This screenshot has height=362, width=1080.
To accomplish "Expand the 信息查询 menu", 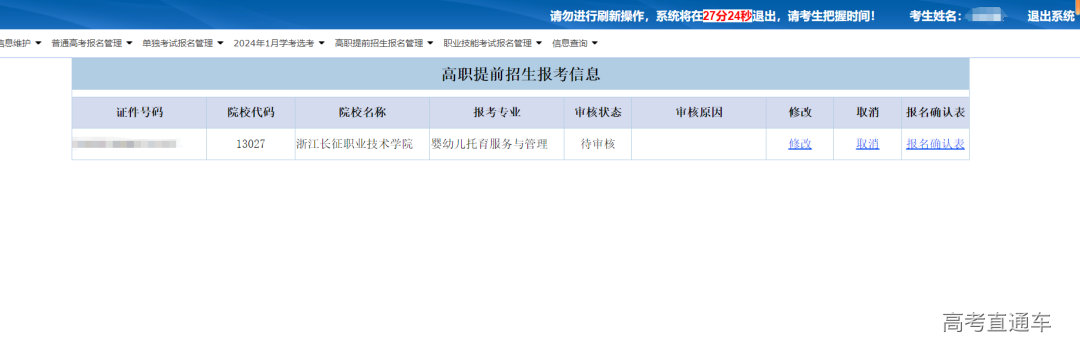I will (574, 43).
